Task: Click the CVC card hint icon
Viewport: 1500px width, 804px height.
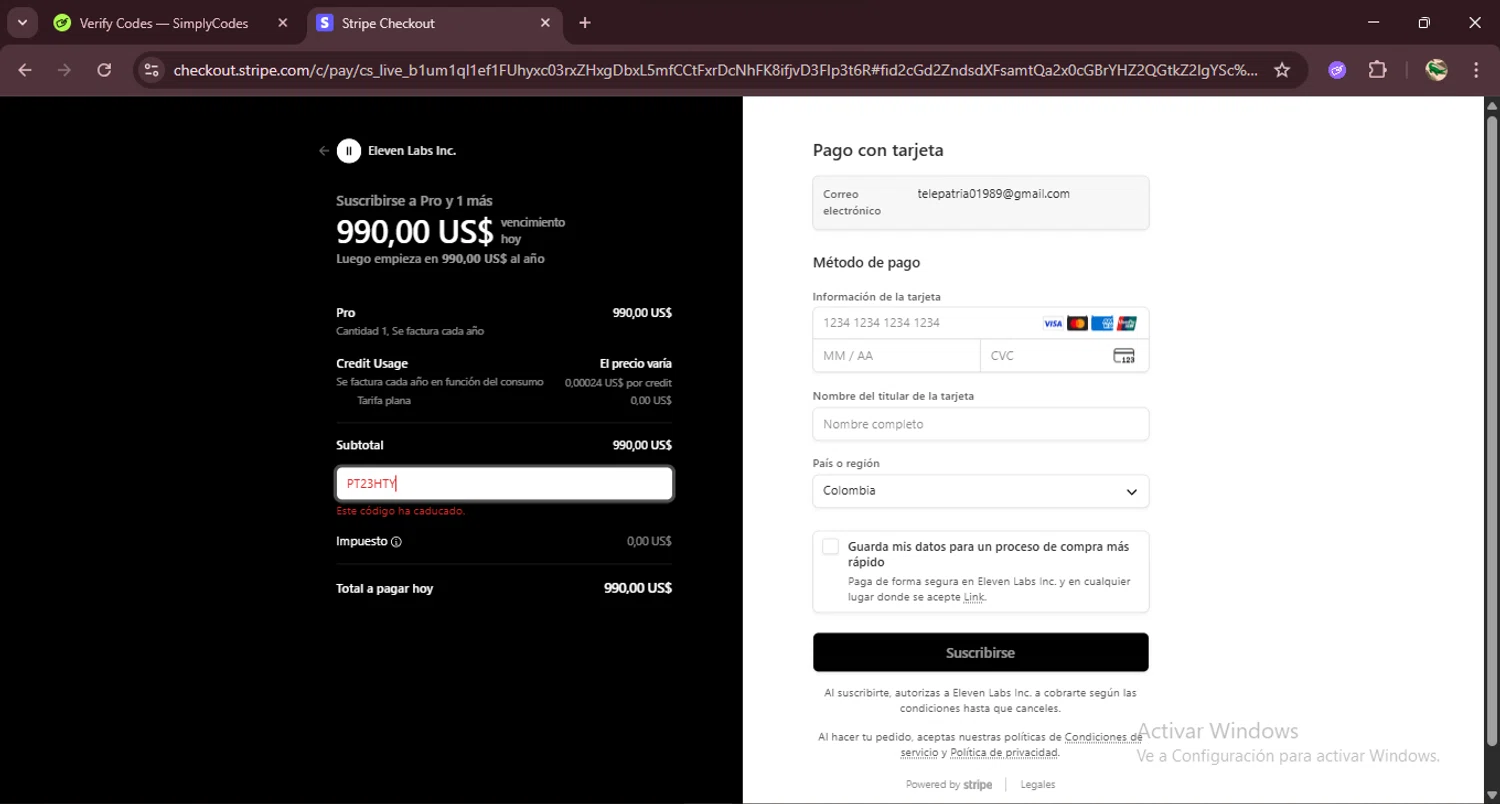Action: click(1124, 356)
